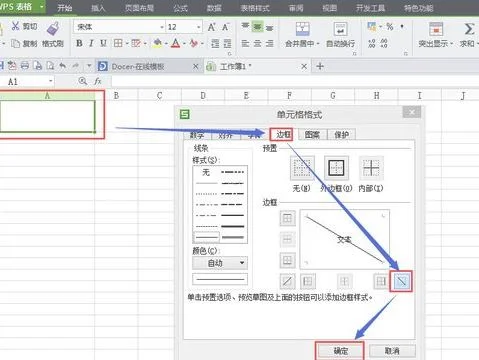Select top vertical align icon
Screen dimensions: 479x360
245,26
